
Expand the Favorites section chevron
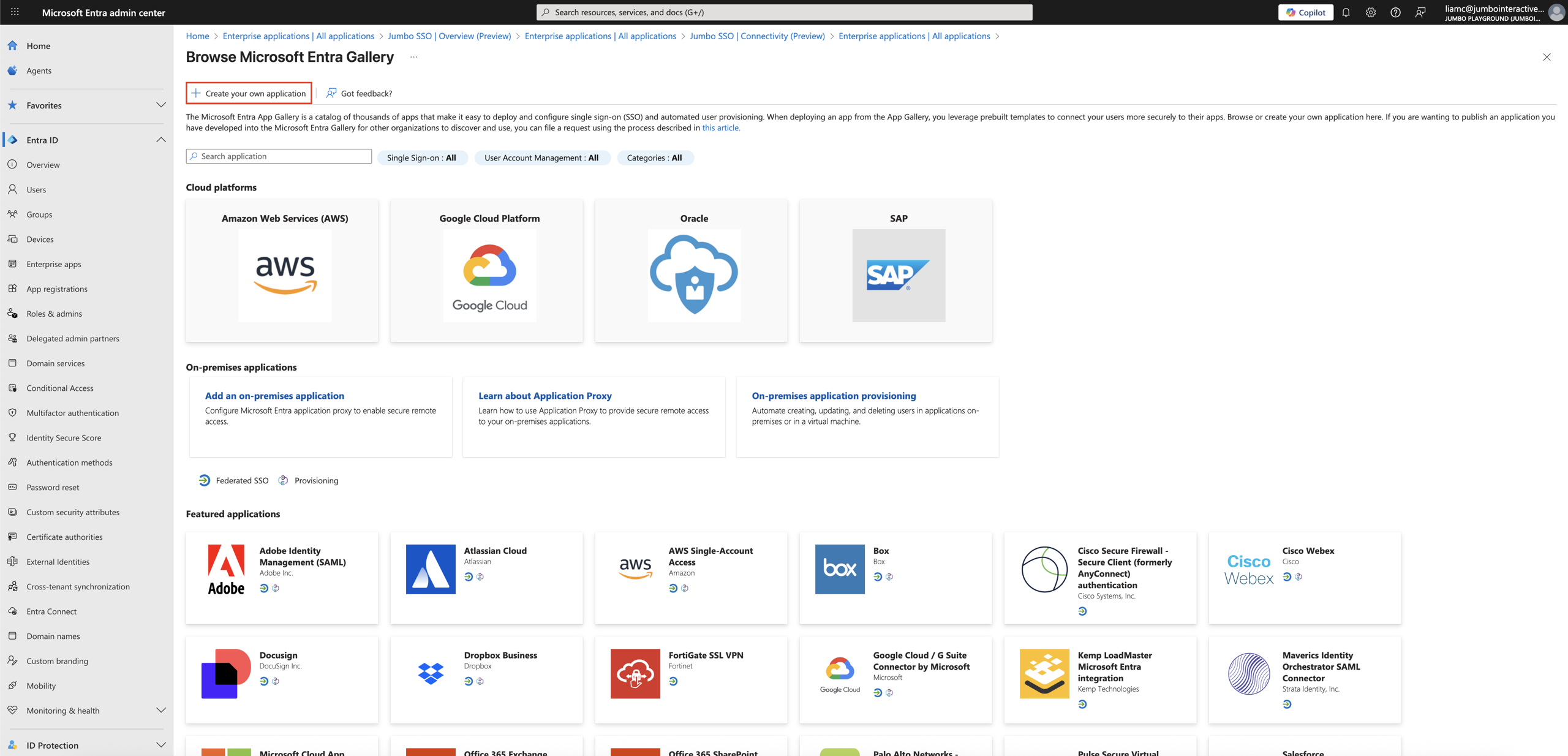(x=160, y=105)
